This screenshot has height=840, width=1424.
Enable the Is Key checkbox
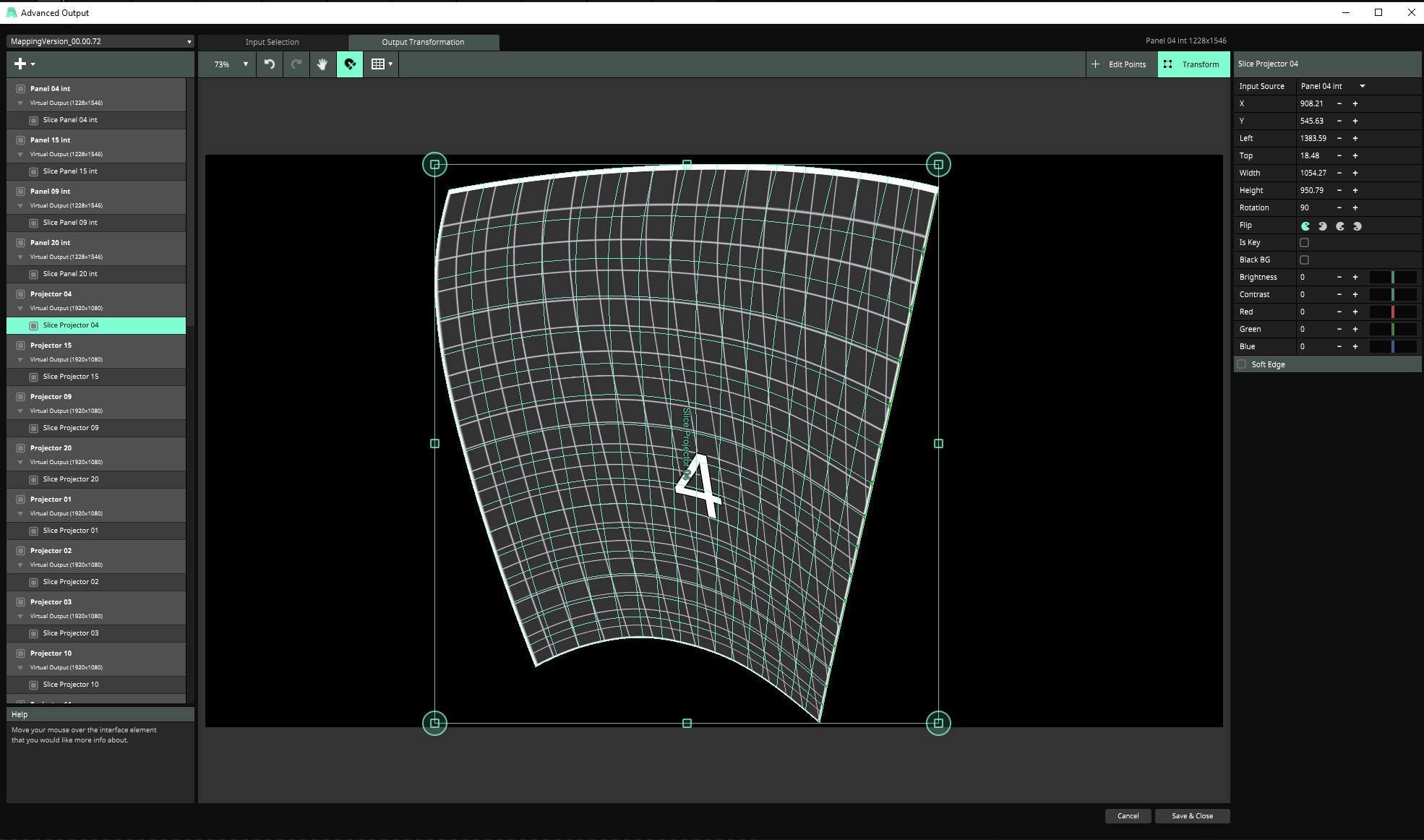point(1304,243)
